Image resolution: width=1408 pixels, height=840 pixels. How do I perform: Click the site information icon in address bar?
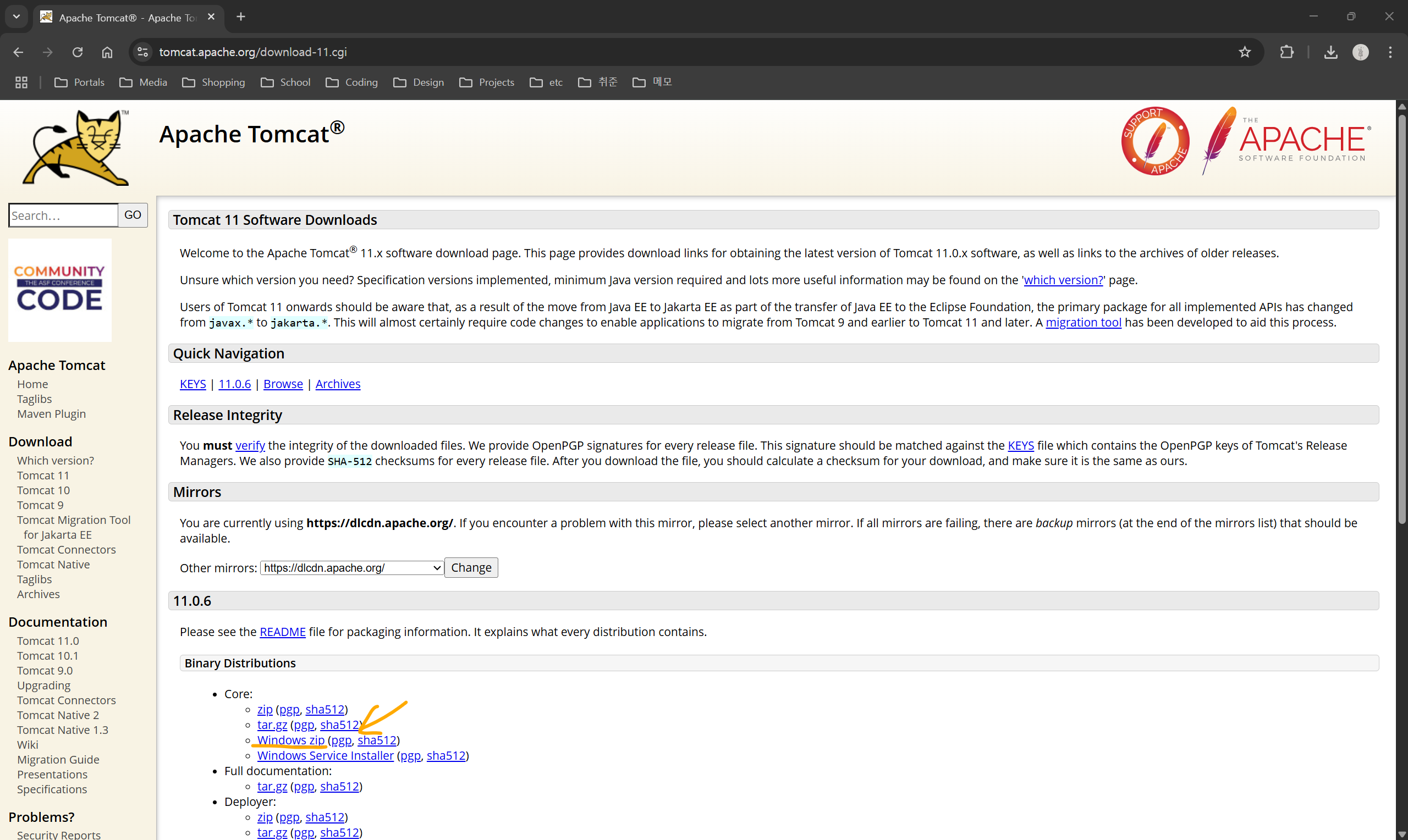[x=142, y=52]
